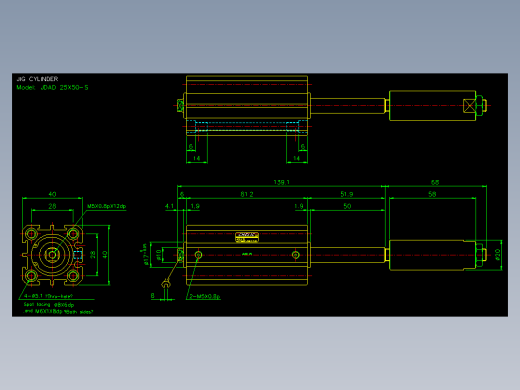Click the 65 dimension value
Viewport: 520px width, 390px height.
click(435, 182)
